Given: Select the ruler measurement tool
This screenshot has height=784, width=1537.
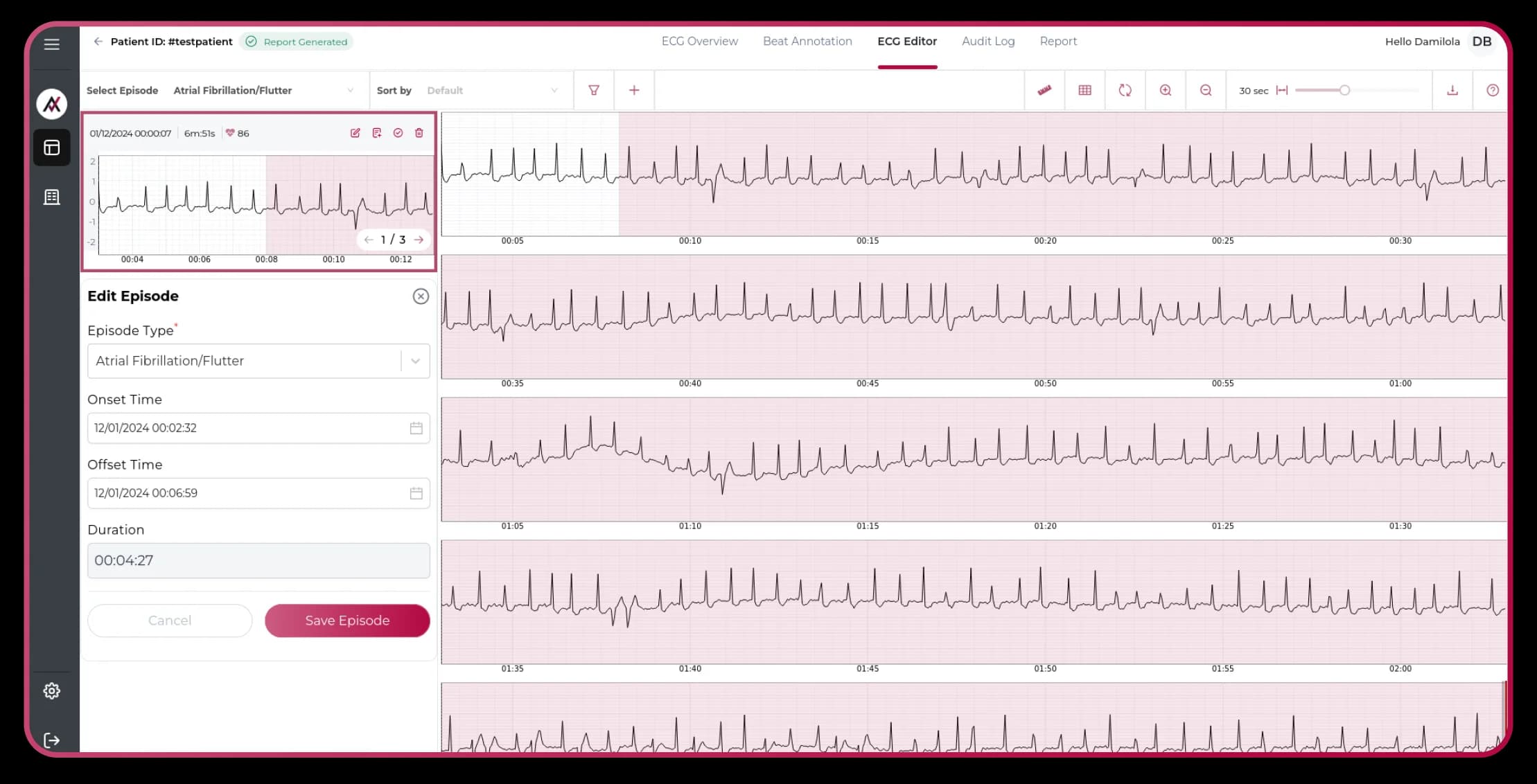Looking at the screenshot, I should [x=1044, y=90].
